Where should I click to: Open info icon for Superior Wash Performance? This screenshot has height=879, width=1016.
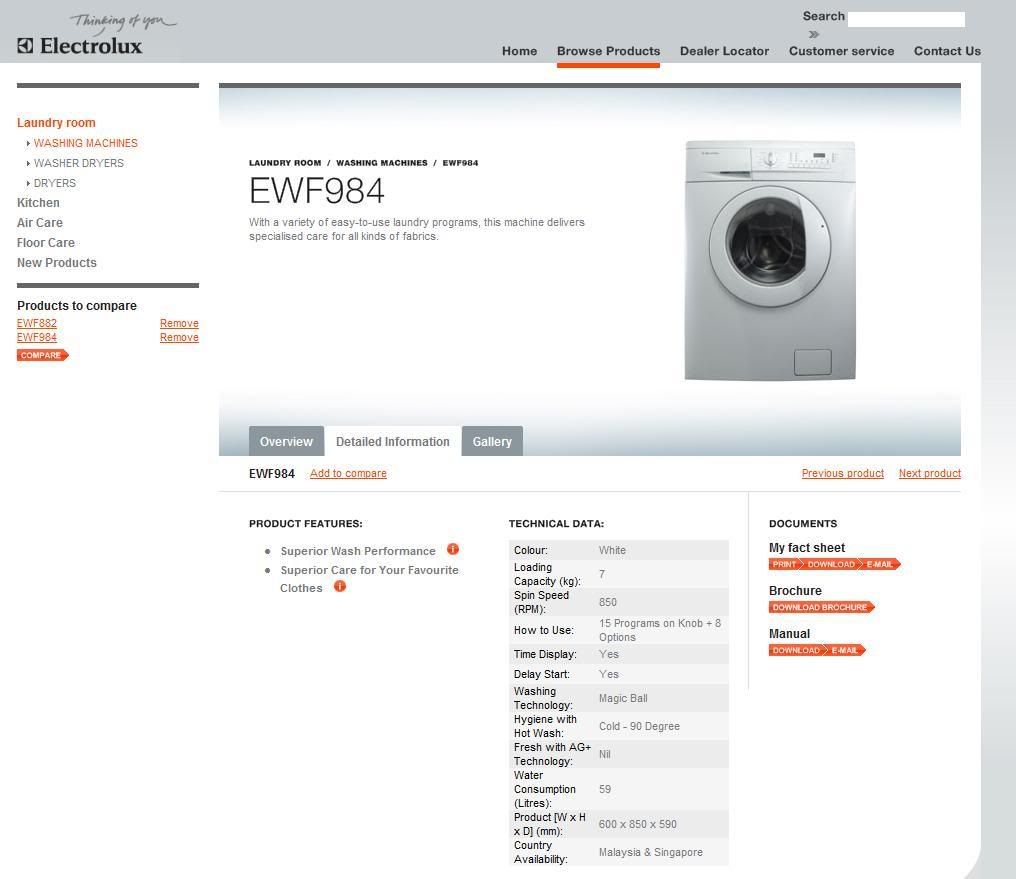tap(453, 549)
